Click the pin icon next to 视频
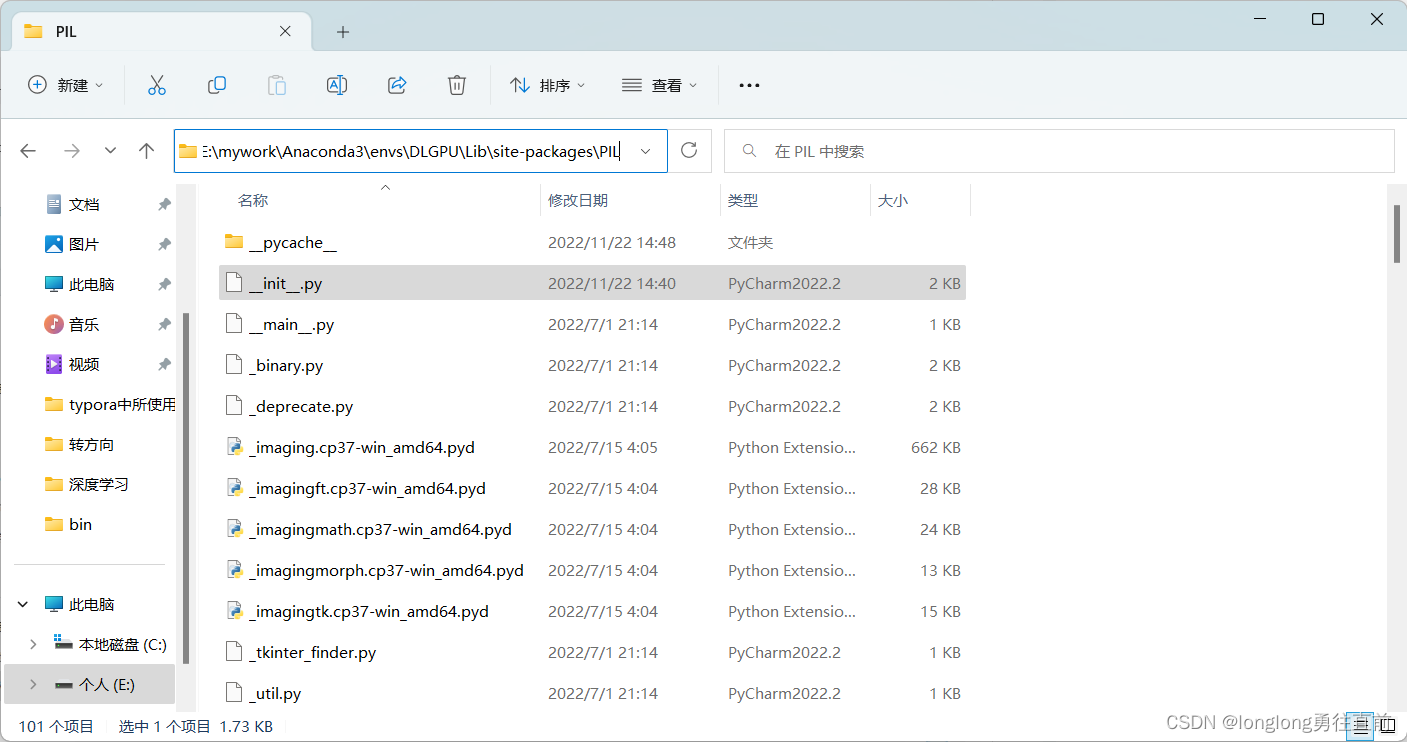Screen dimensions: 1407x742 pyautogui.click(x=164, y=364)
